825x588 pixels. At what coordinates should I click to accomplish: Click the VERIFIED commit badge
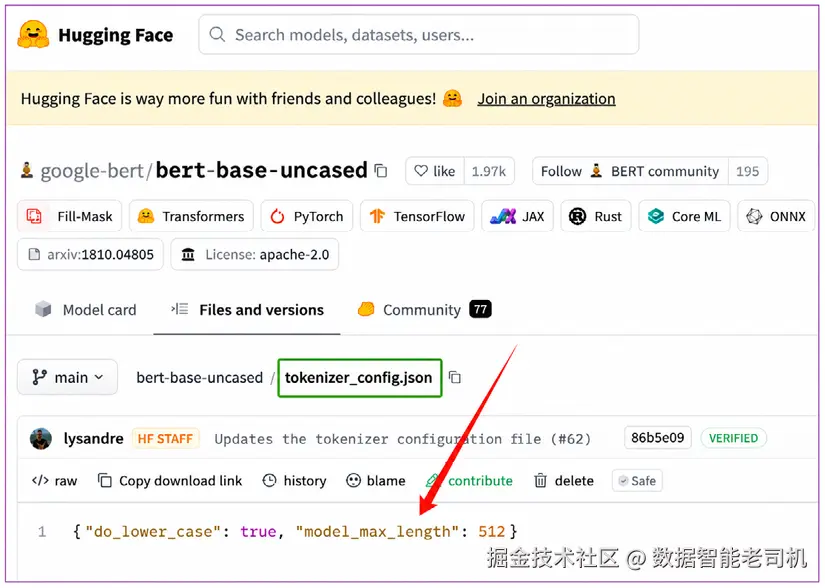733,438
